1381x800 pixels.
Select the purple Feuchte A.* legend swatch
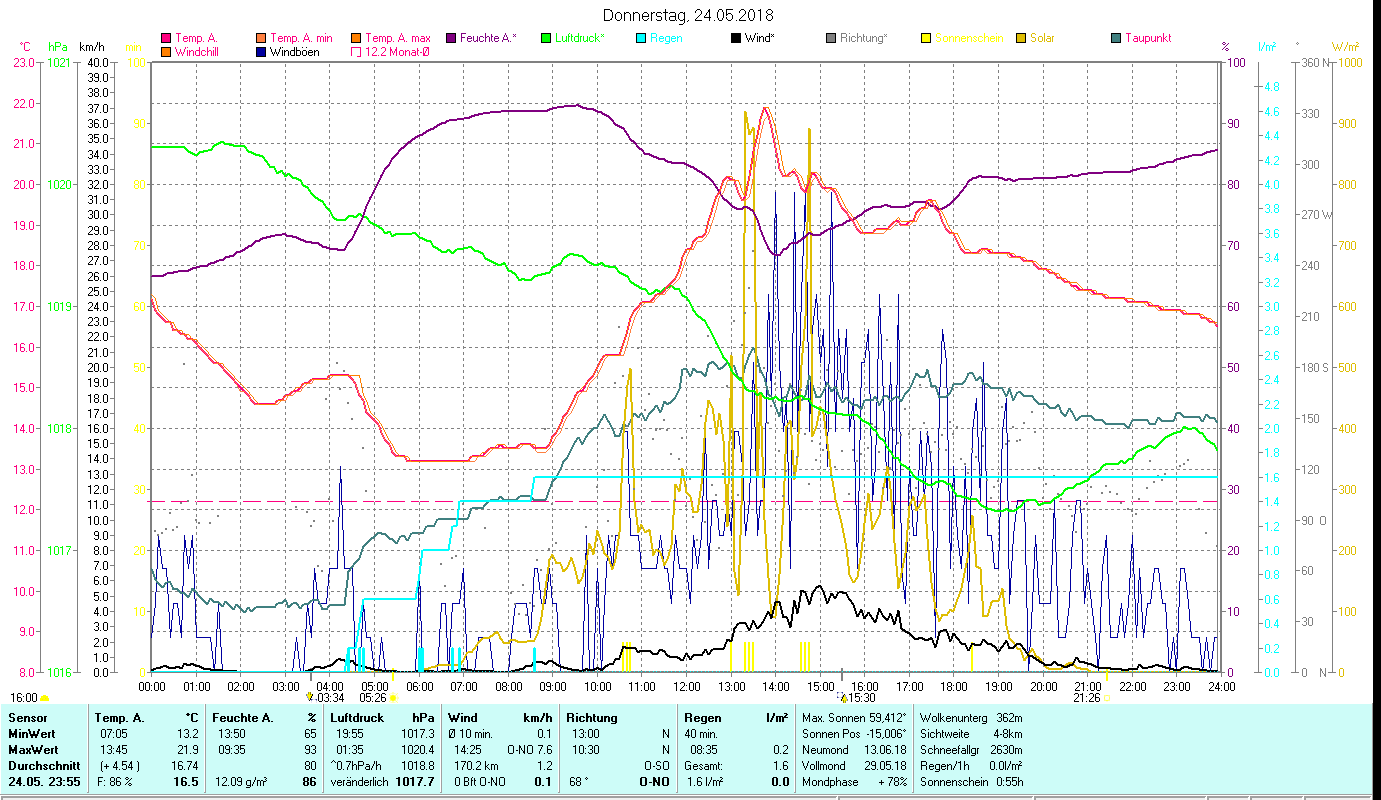pyautogui.click(x=451, y=38)
